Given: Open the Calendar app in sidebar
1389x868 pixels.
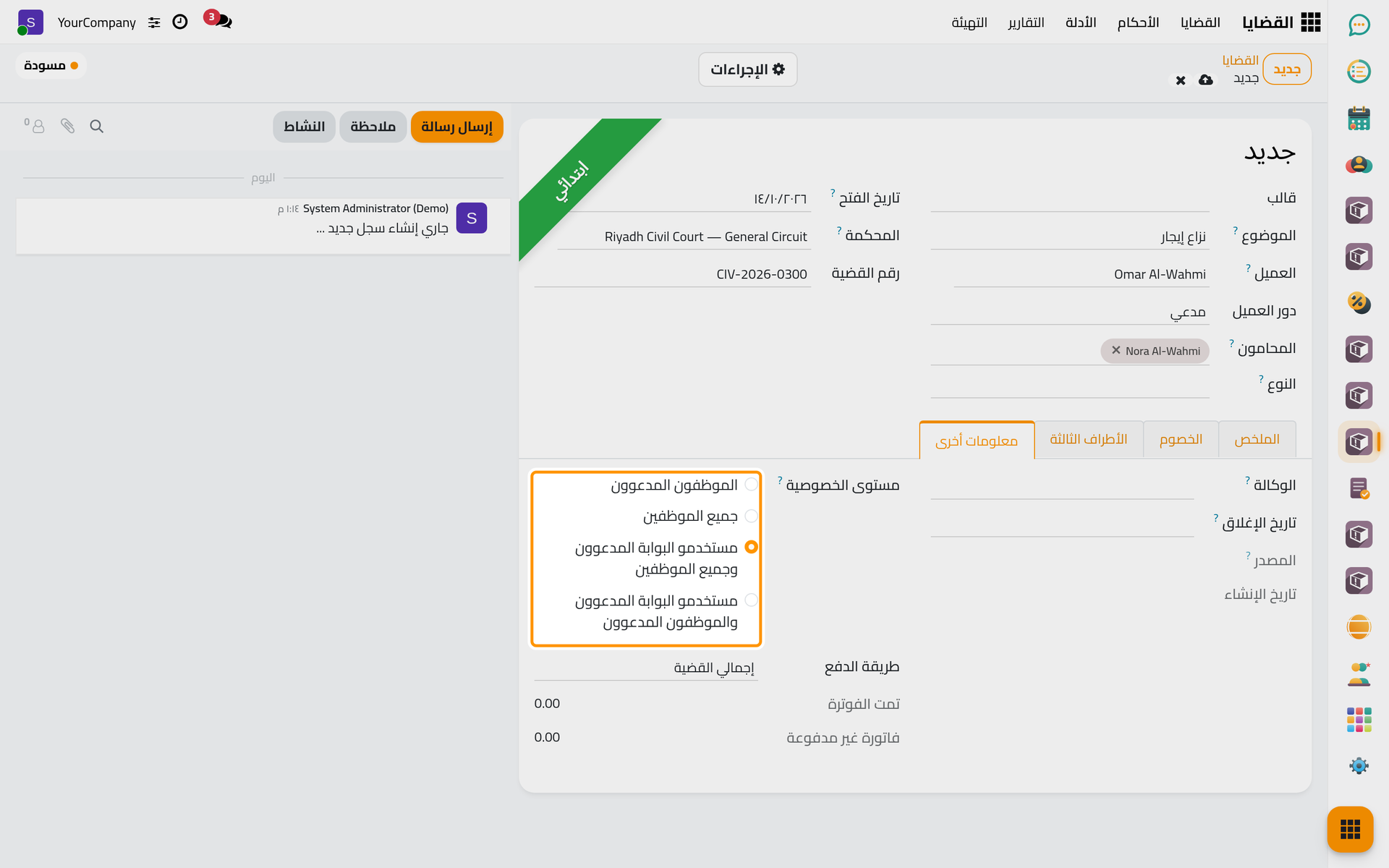Looking at the screenshot, I should click(x=1359, y=118).
